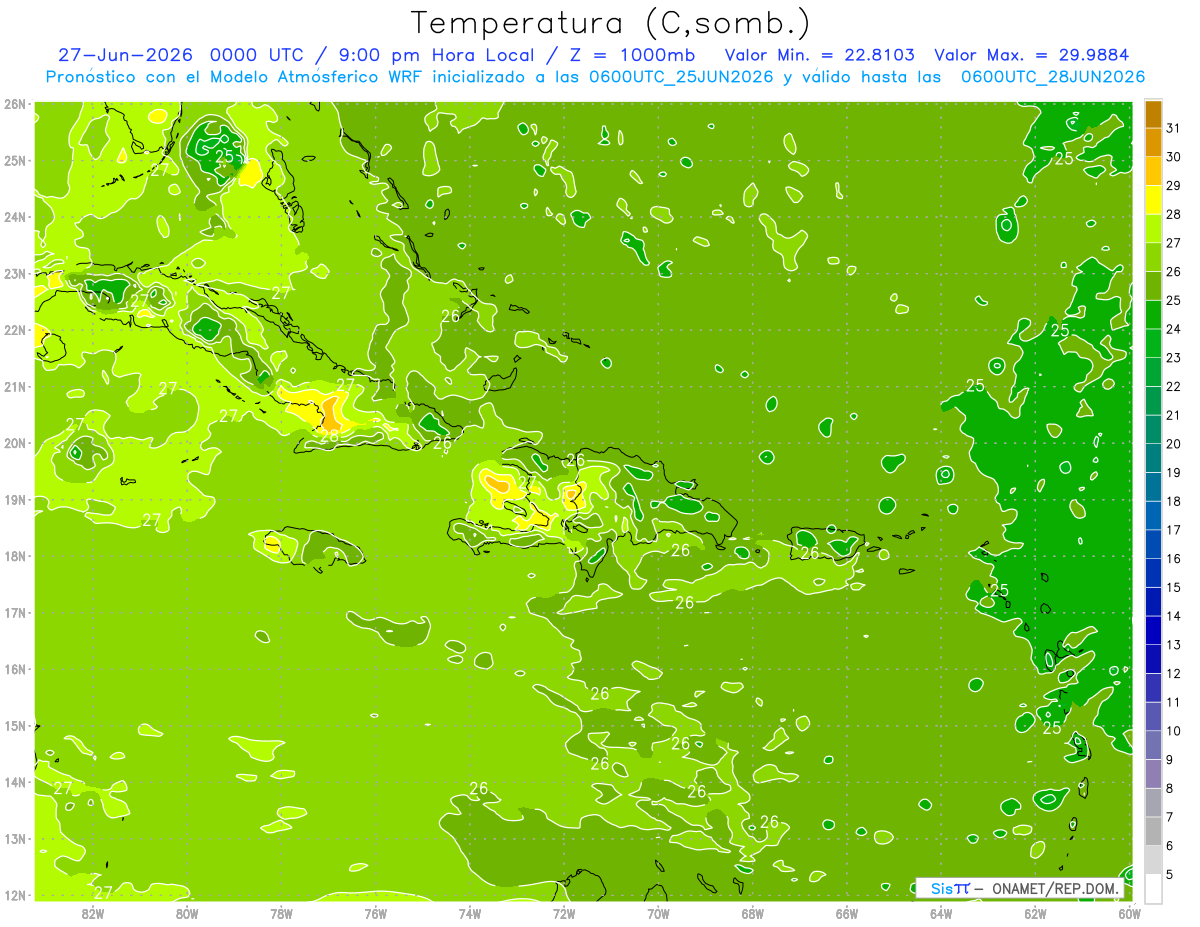Click the "68W" longitude axis label
Image resolution: width=1200 pixels, height=927 pixels.
pos(753,913)
